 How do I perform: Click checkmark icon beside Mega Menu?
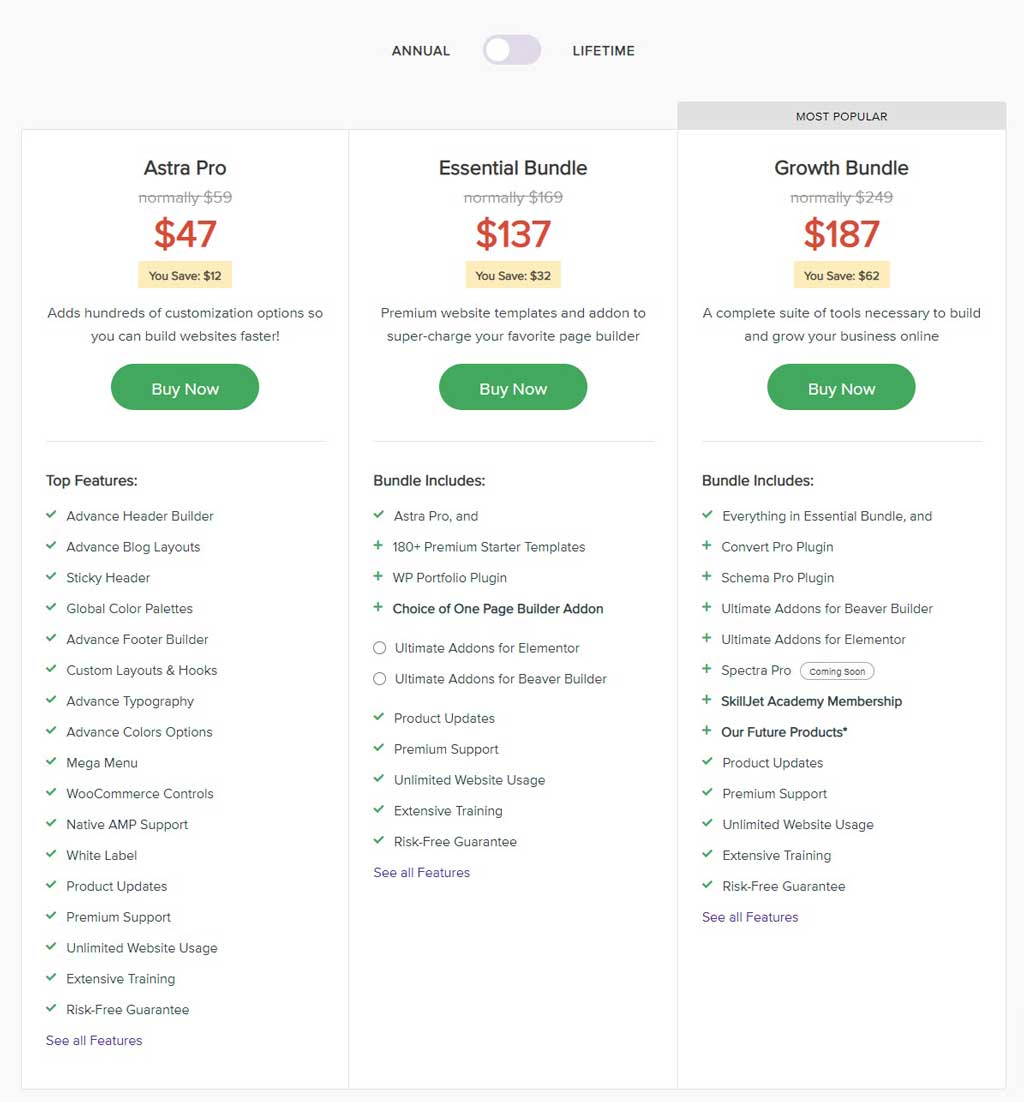(x=51, y=761)
